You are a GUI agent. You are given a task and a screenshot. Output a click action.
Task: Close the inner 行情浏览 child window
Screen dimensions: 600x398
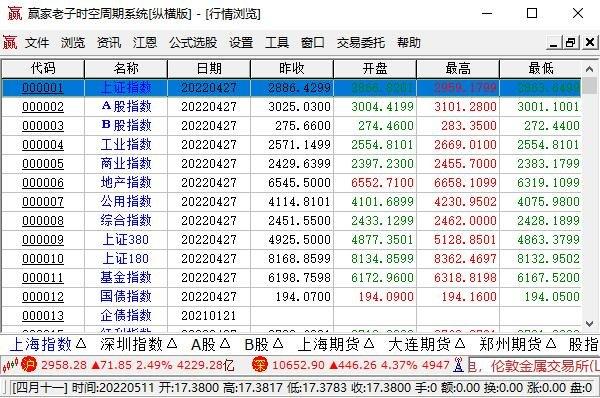click(x=590, y=42)
